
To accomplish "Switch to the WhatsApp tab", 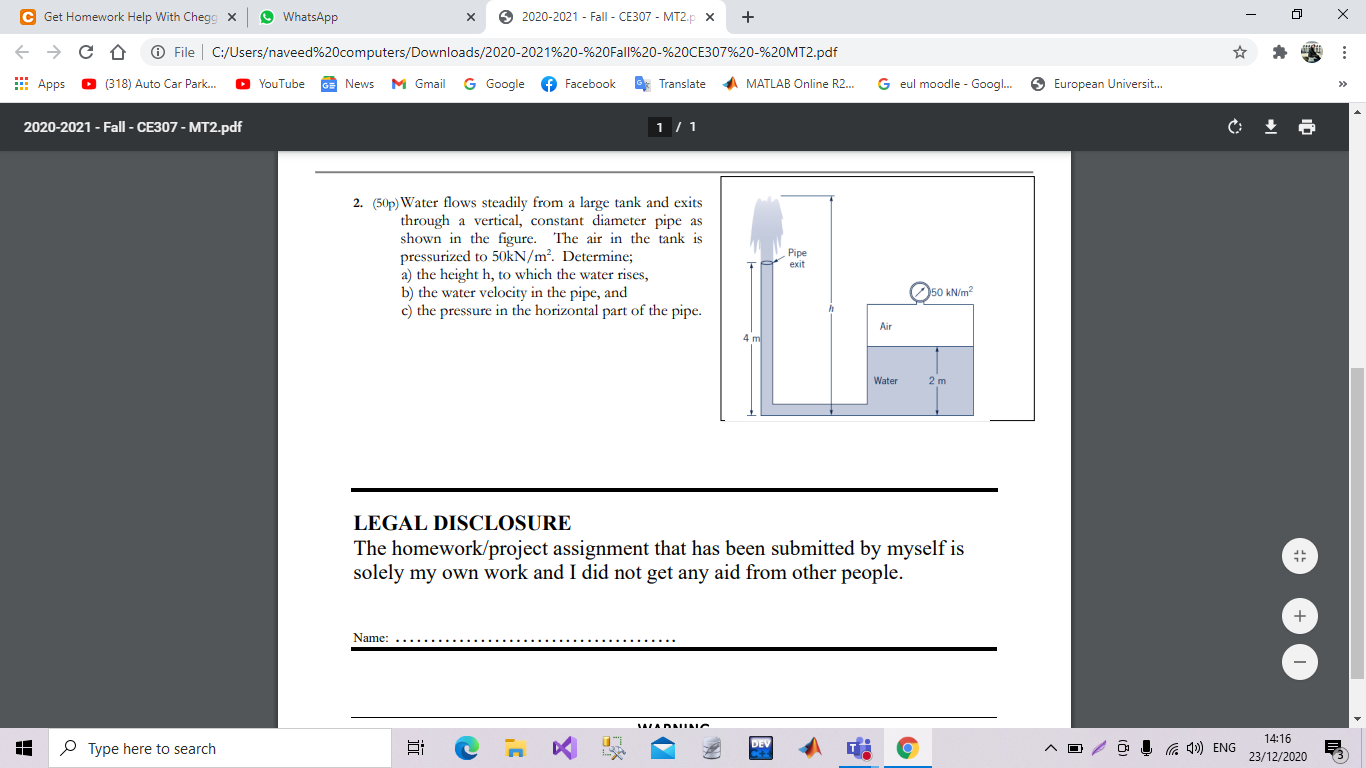I will (x=366, y=17).
